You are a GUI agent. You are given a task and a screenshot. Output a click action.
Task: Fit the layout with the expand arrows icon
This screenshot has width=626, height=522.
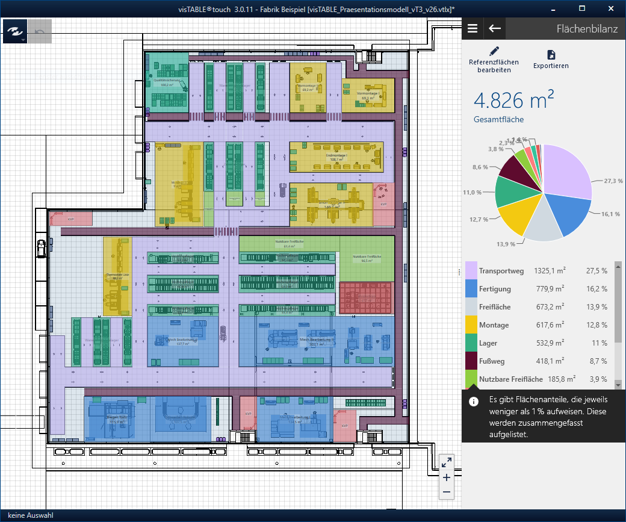(x=447, y=462)
